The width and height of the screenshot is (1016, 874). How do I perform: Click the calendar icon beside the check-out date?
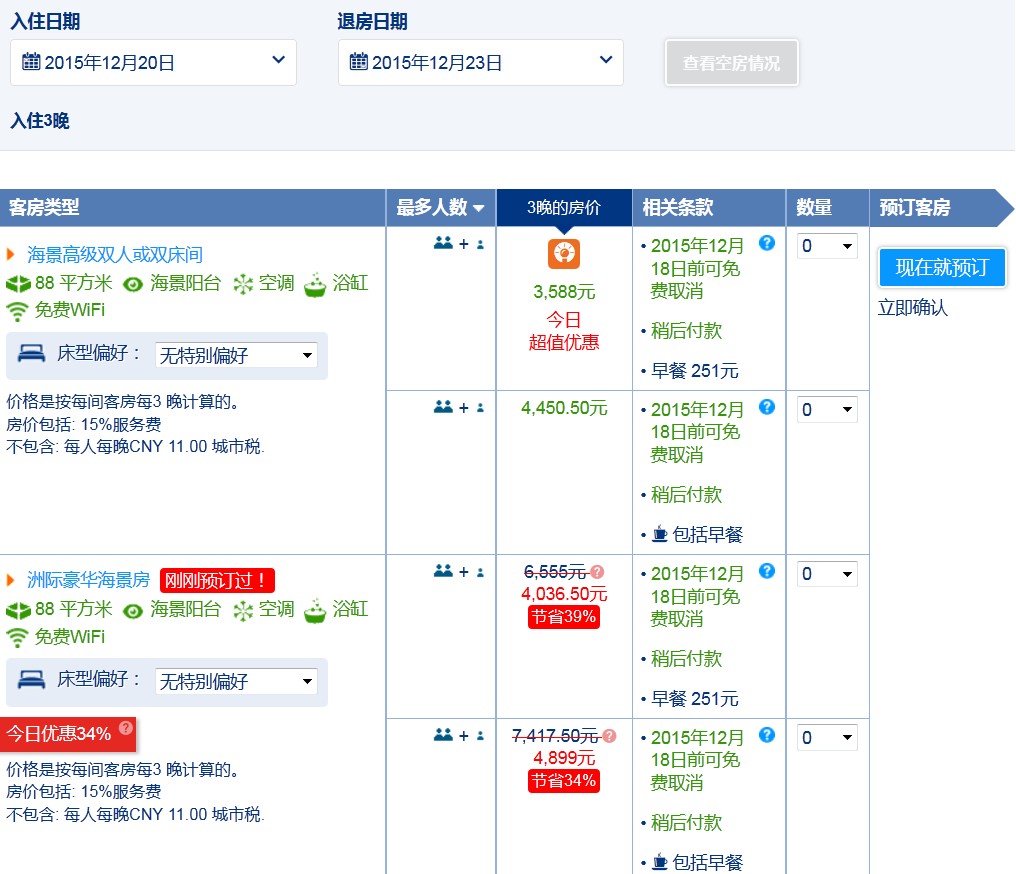(x=361, y=62)
